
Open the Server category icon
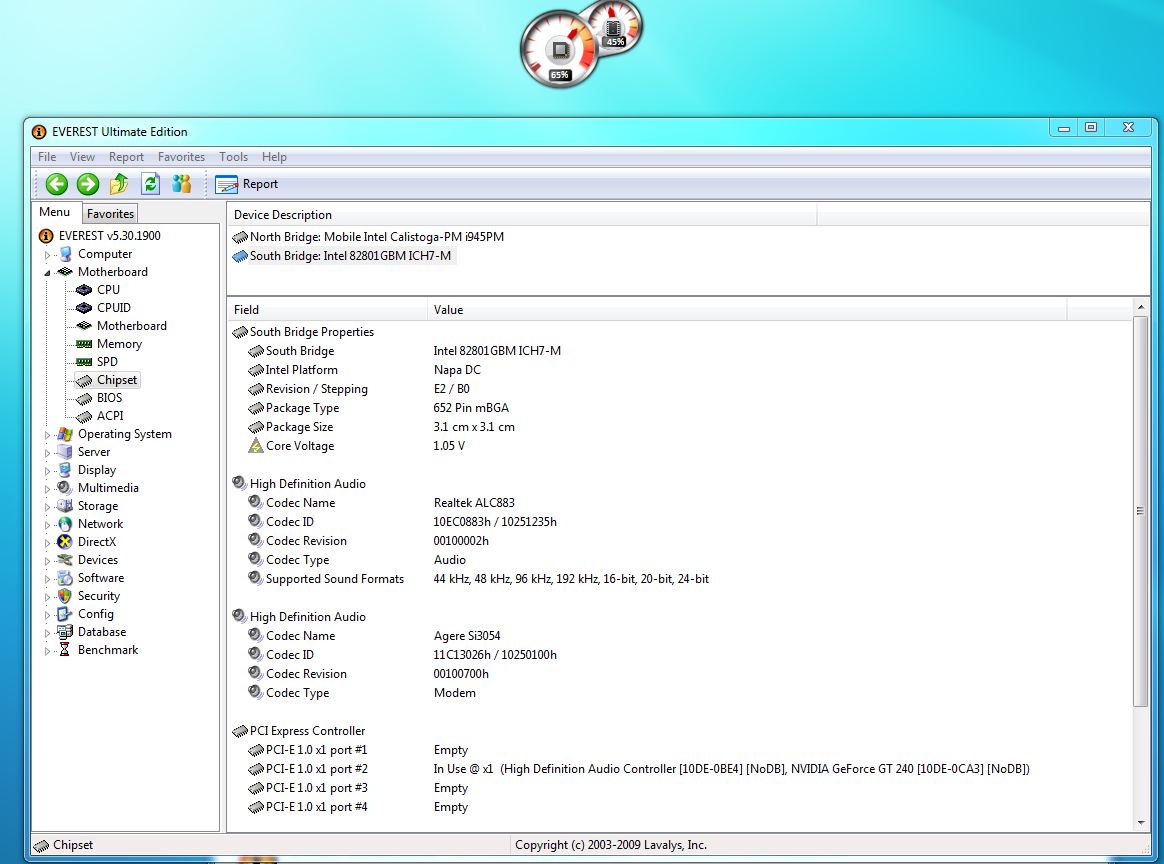(65, 451)
